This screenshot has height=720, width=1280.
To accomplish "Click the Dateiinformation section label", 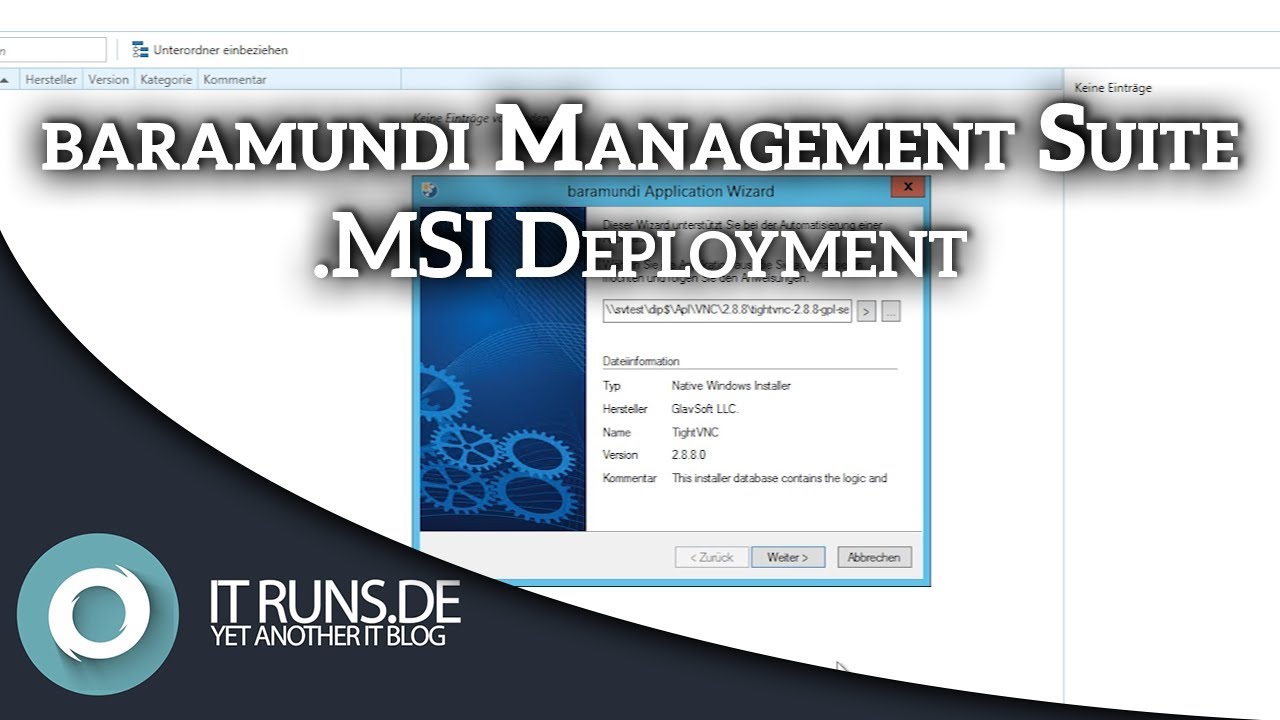I will click(641, 361).
